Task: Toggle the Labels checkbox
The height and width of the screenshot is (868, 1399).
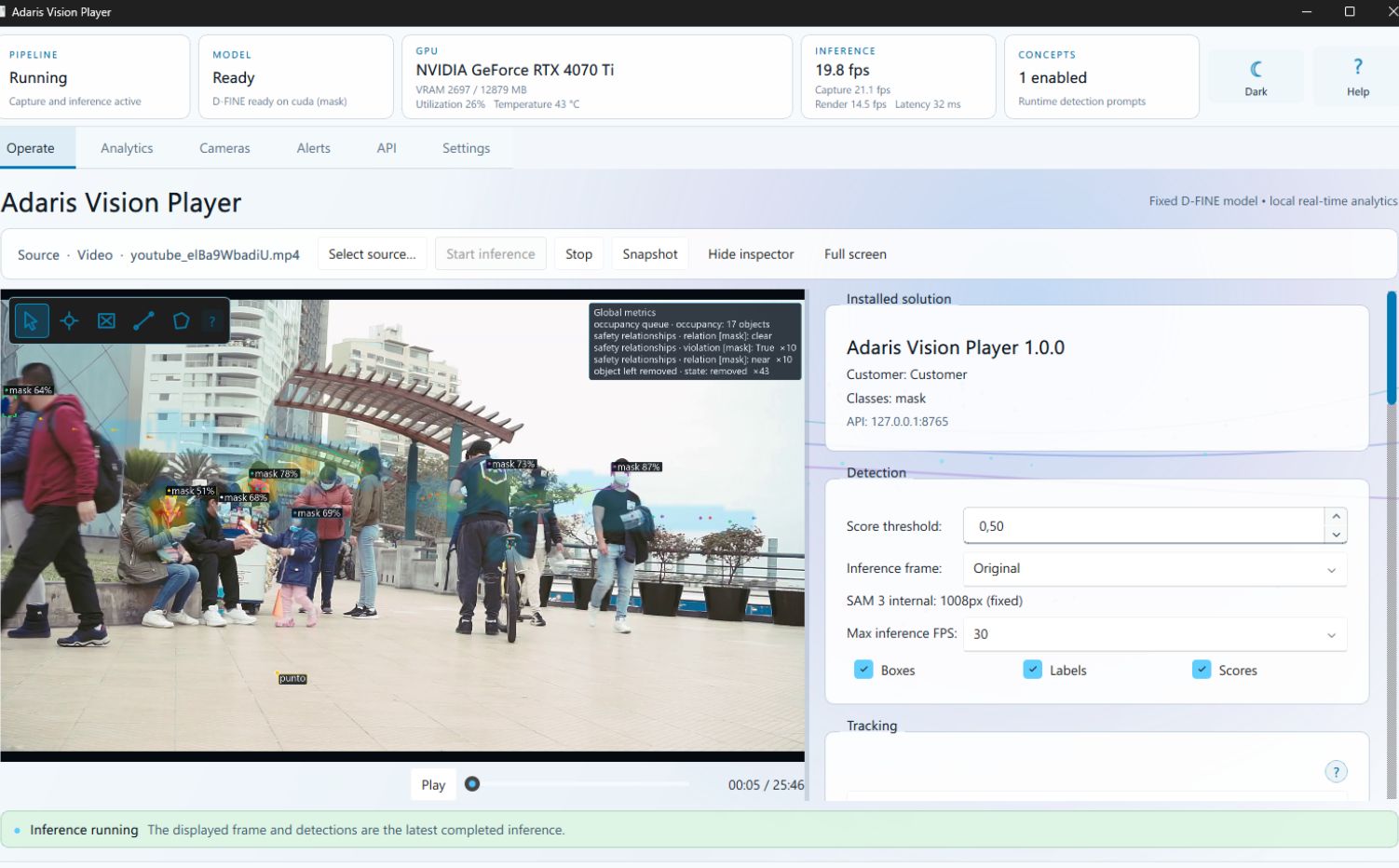Action: coord(1032,670)
